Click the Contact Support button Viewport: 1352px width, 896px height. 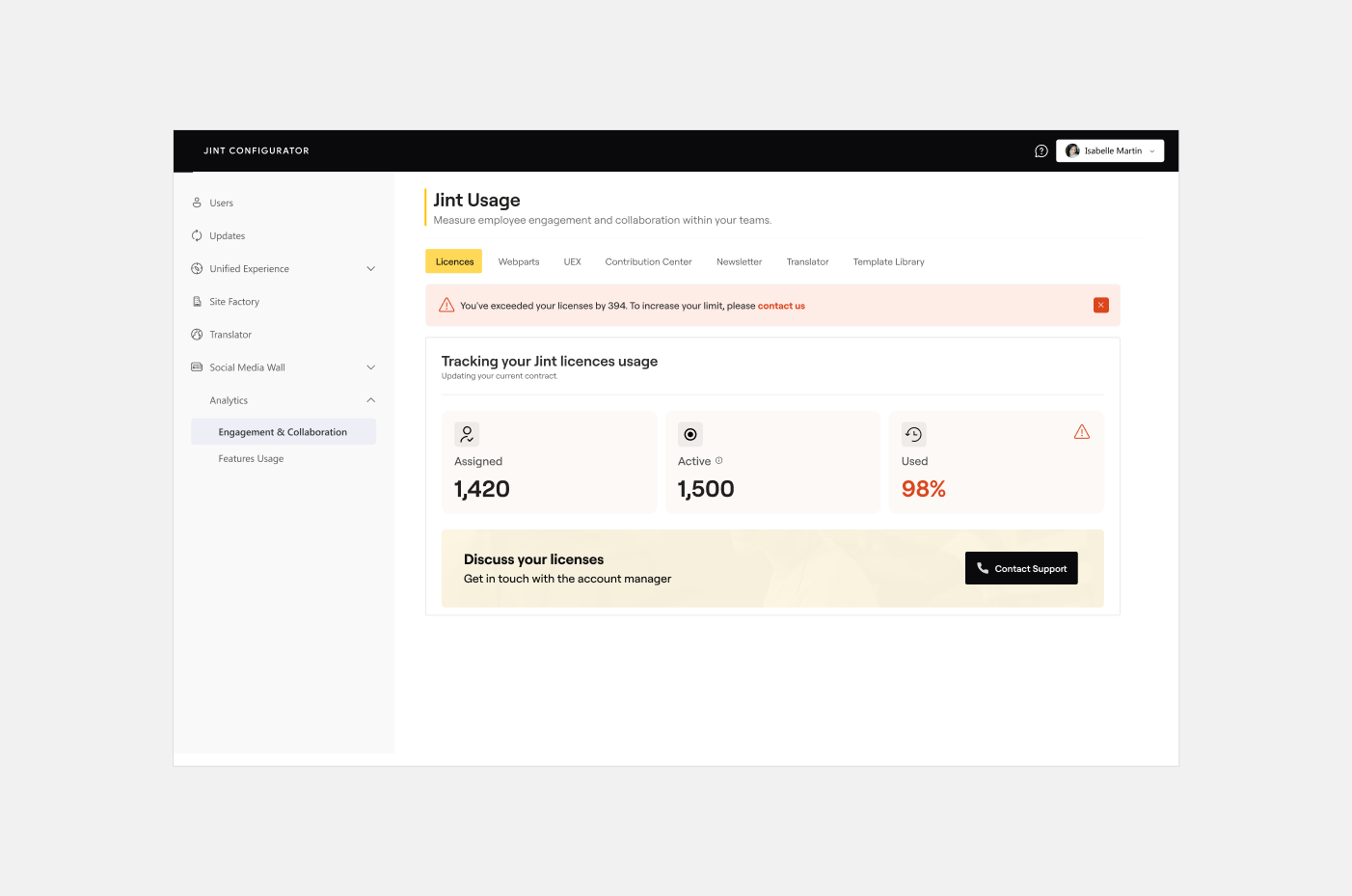(1021, 568)
